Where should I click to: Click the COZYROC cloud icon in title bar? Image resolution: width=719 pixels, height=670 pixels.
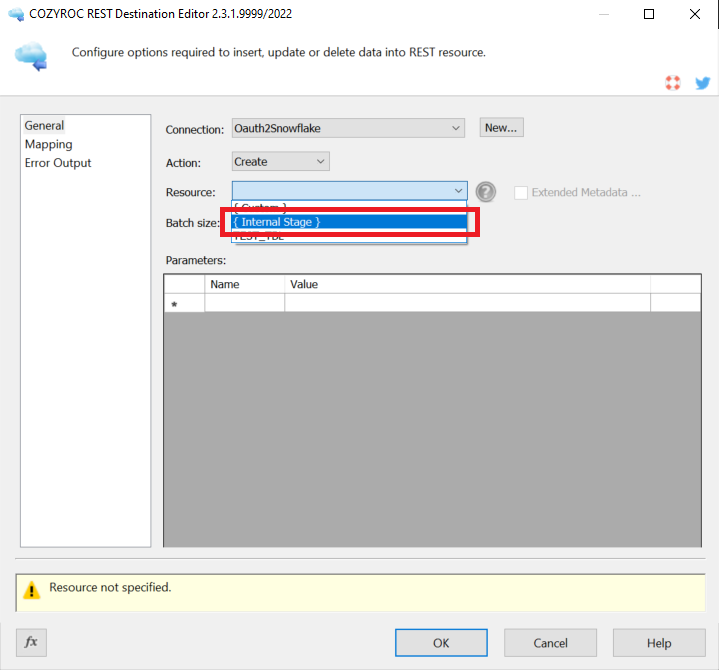[16, 14]
